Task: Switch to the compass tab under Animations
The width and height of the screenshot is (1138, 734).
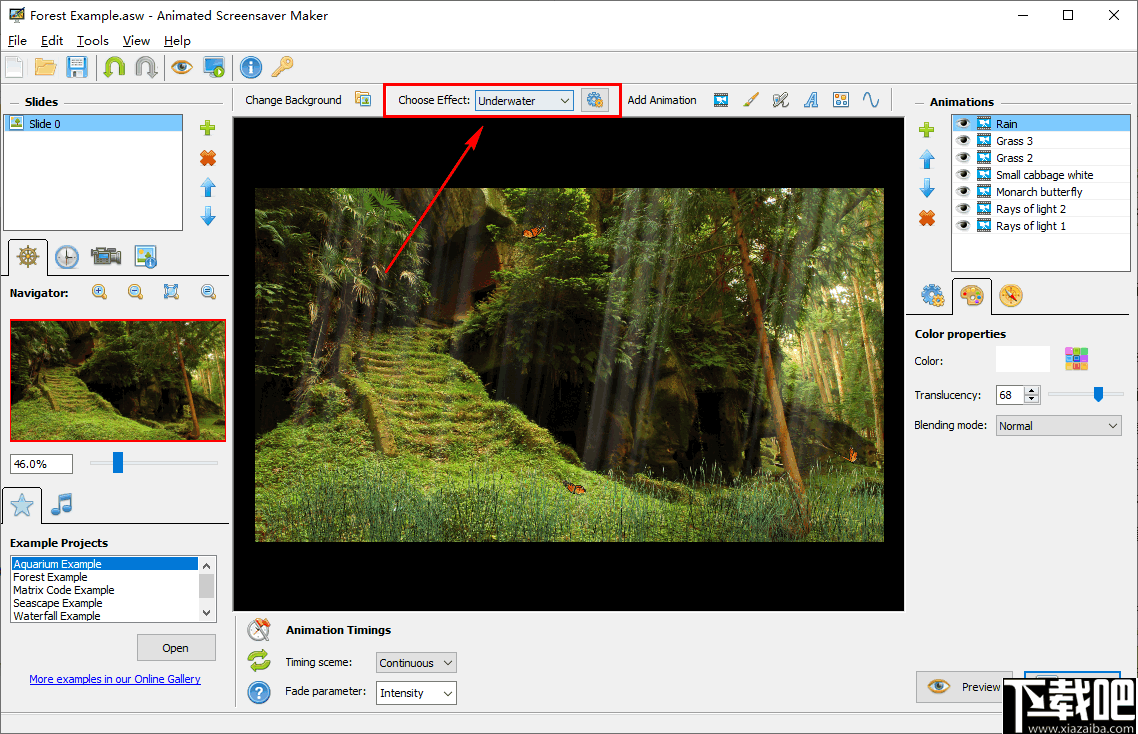Action: coord(1010,295)
